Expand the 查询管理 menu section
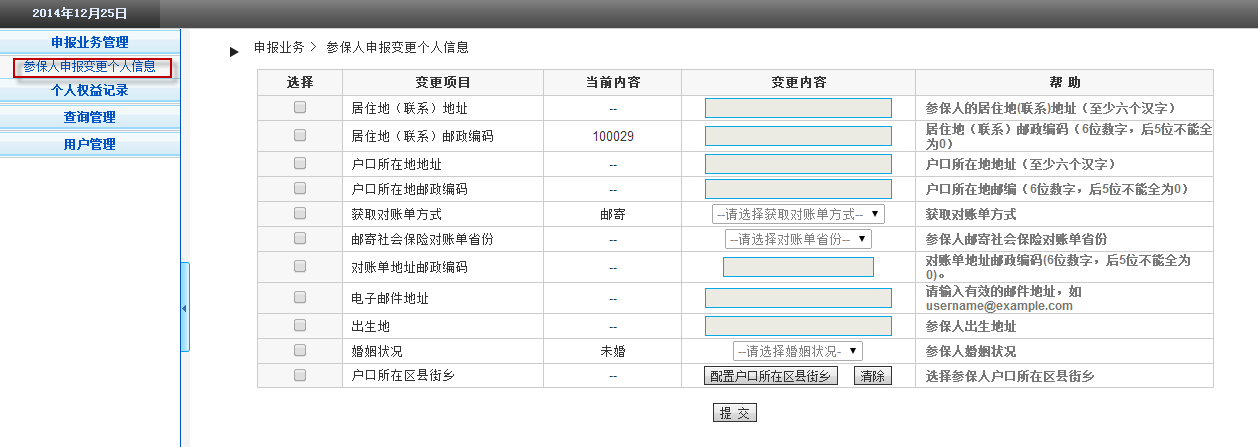This screenshot has height=447, width=1258. (x=90, y=117)
